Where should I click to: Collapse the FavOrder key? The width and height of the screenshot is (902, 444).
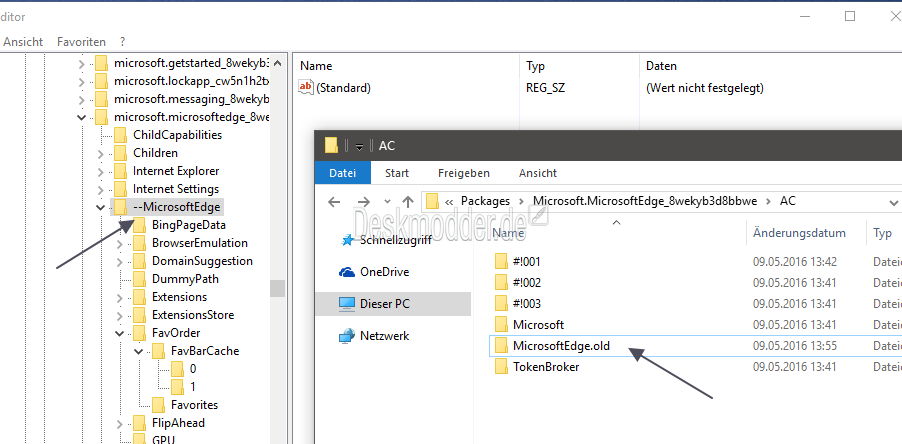coord(120,333)
